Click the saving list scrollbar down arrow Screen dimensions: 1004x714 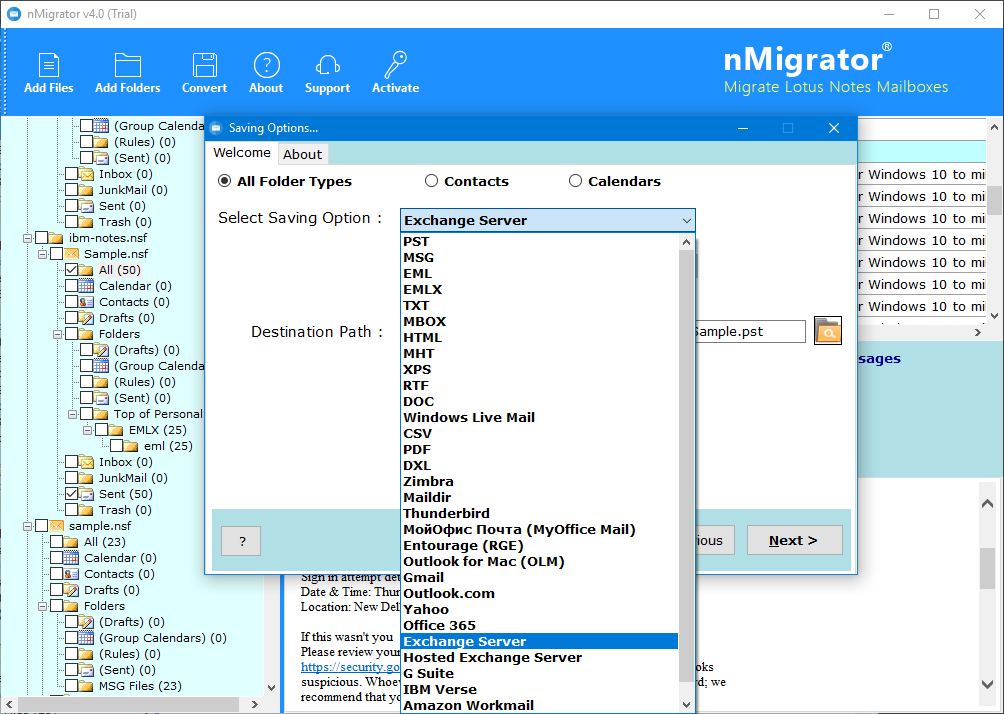coord(686,704)
